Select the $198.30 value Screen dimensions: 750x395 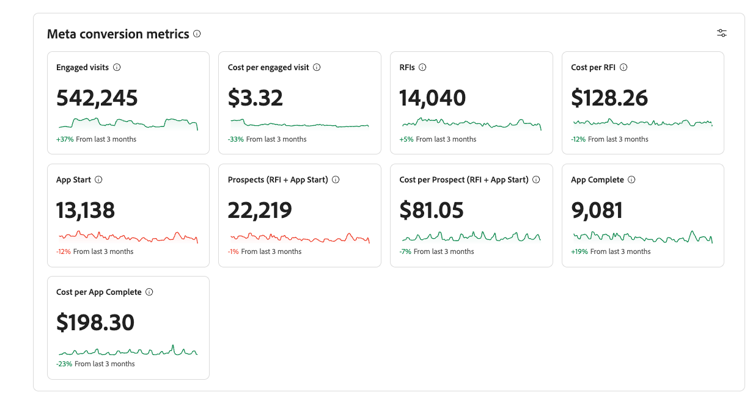click(95, 323)
